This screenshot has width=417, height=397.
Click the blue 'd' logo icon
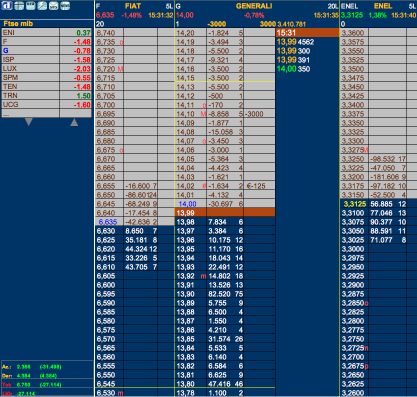click(7, 5)
